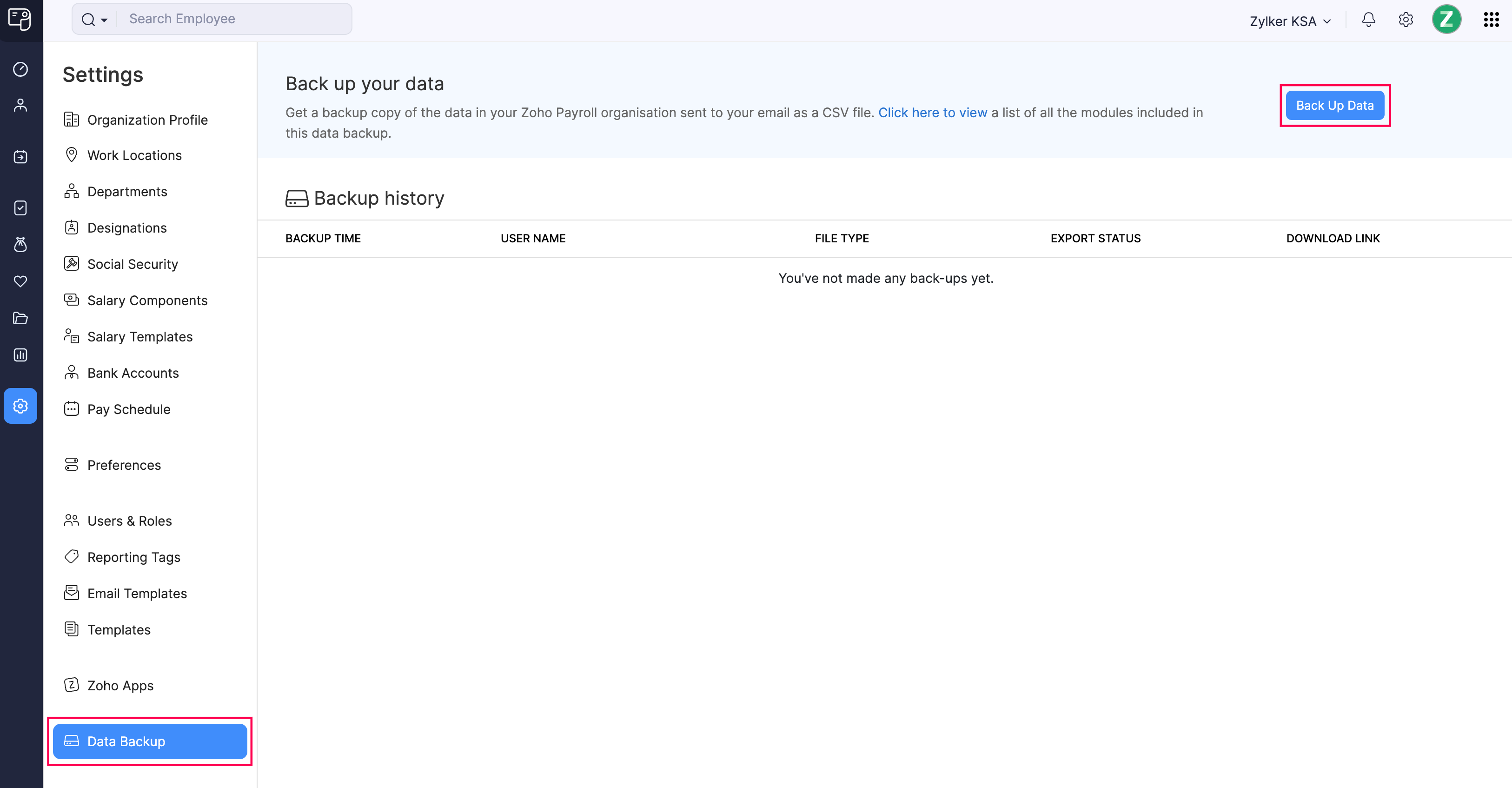Click the notifications bell icon
This screenshot has width=1512, height=788.
pyautogui.click(x=1369, y=19)
